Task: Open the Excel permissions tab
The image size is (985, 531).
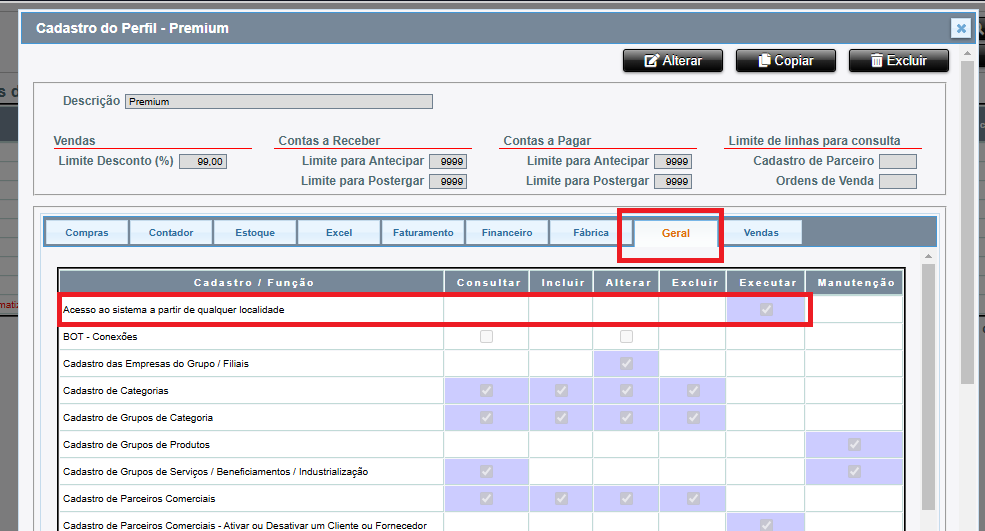Action: (x=339, y=233)
